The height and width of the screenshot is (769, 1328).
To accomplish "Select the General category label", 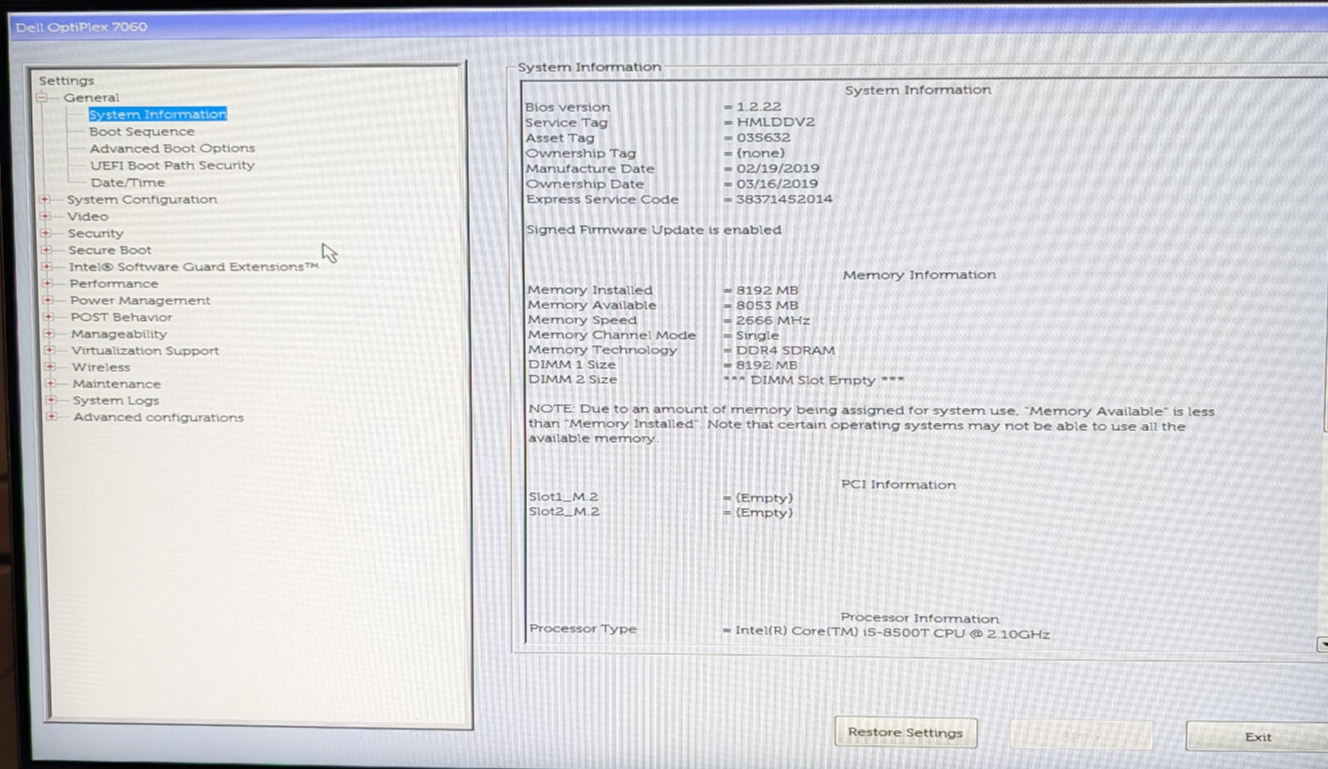I will pos(91,98).
